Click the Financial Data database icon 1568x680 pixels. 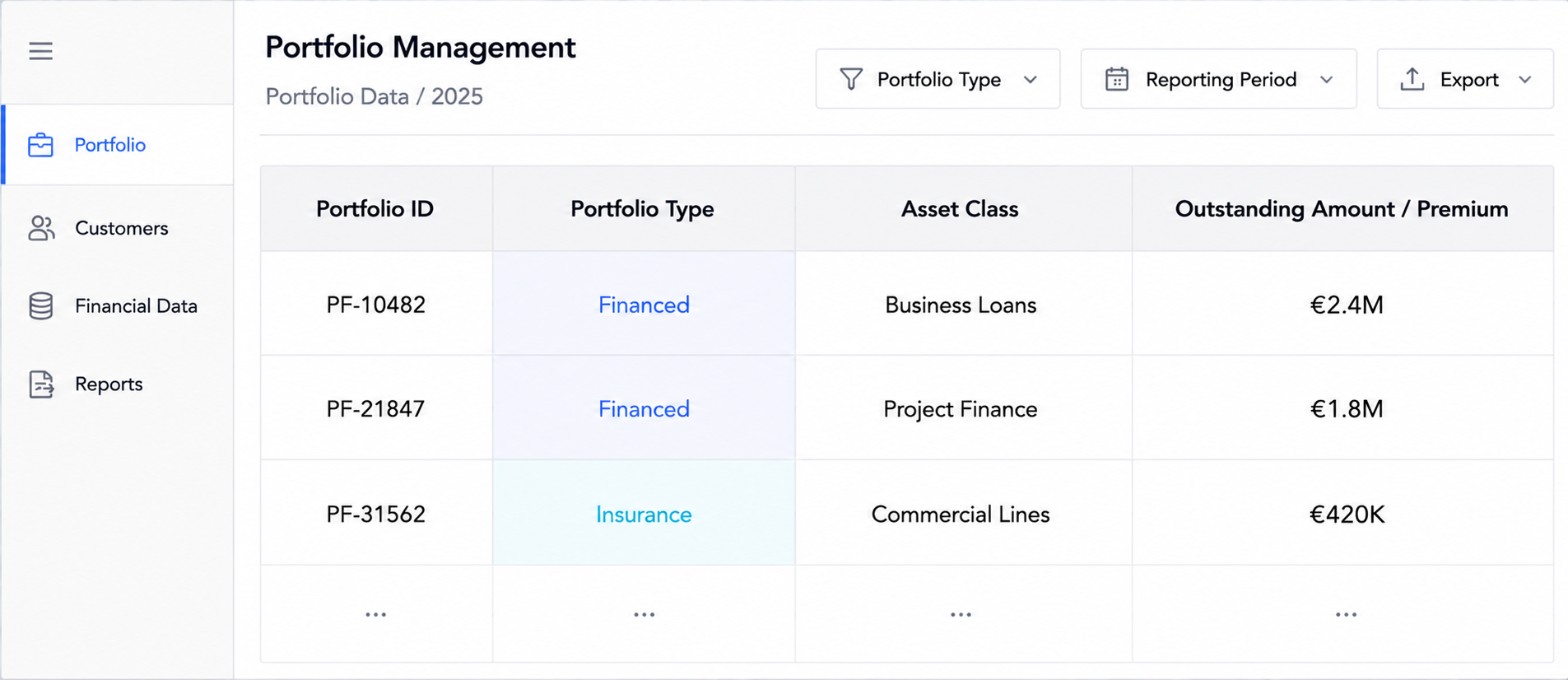pos(41,305)
